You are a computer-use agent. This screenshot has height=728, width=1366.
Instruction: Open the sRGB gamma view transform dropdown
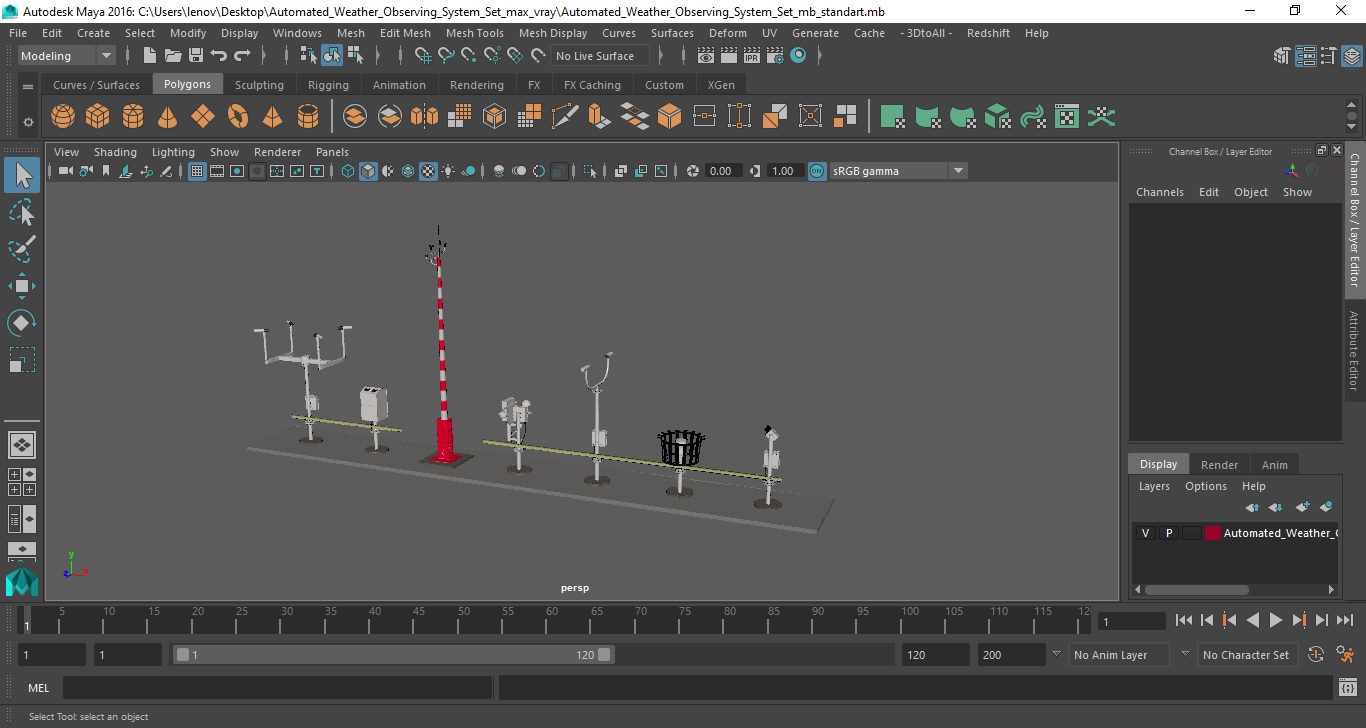(898, 171)
